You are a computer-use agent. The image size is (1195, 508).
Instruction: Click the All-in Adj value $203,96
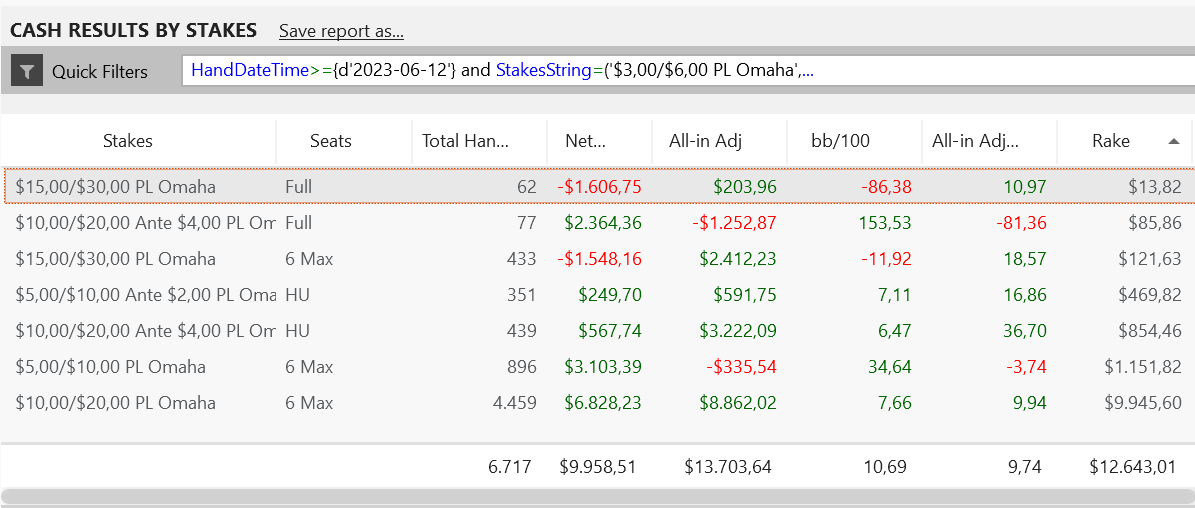click(x=745, y=187)
